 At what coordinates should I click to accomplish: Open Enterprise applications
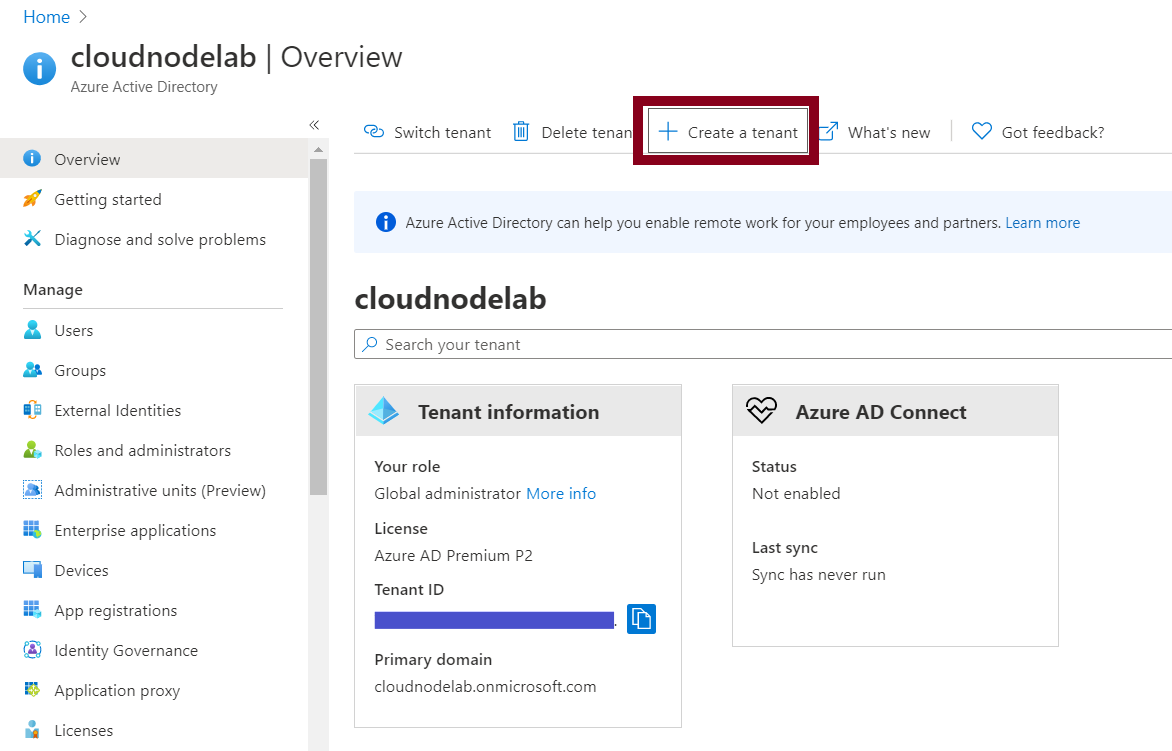click(x=134, y=530)
